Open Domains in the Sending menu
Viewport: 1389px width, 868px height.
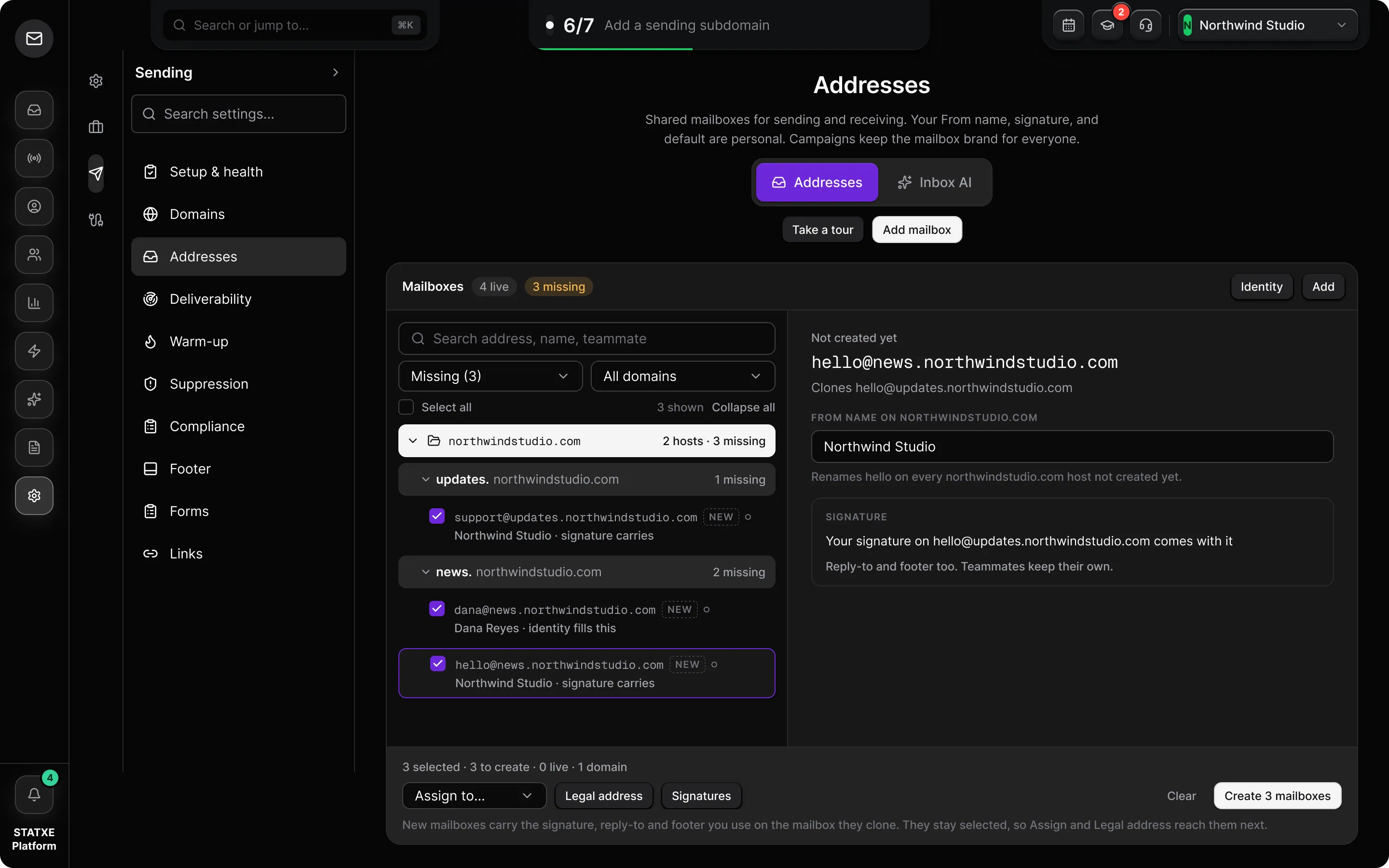click(x=238, y=214)
